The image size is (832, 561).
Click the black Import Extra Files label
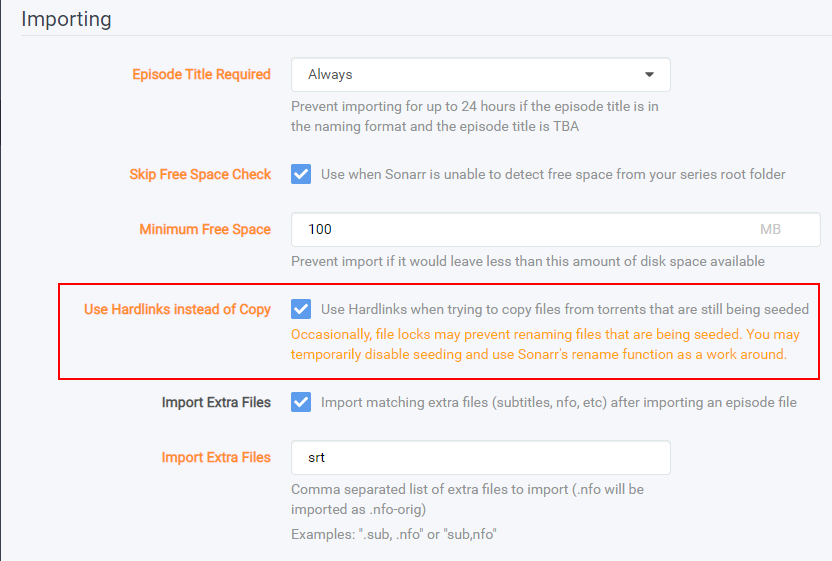click(x=216, y=402)
